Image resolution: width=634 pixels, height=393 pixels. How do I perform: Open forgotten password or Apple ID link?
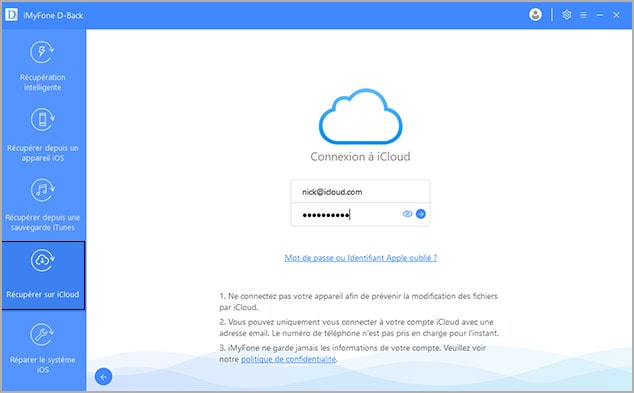coord(361,258)
